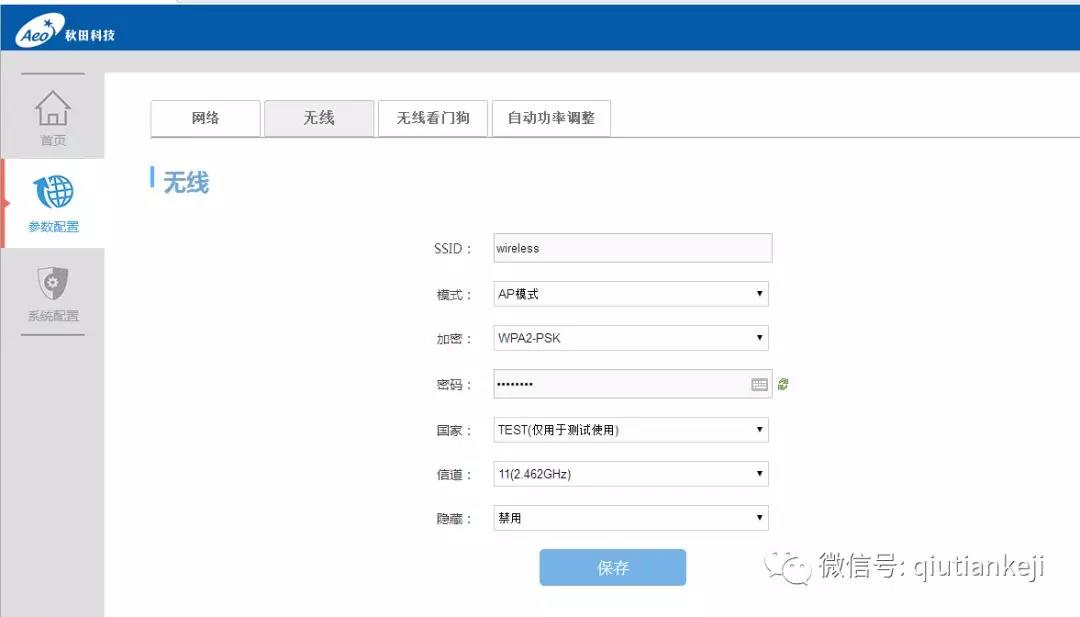Open 参数配置 globe icon in sidebar

53,194
